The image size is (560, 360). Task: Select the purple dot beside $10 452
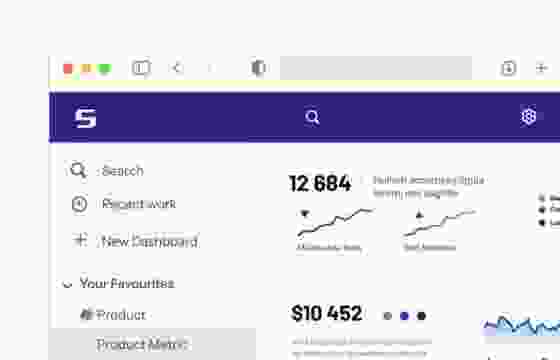404,316
